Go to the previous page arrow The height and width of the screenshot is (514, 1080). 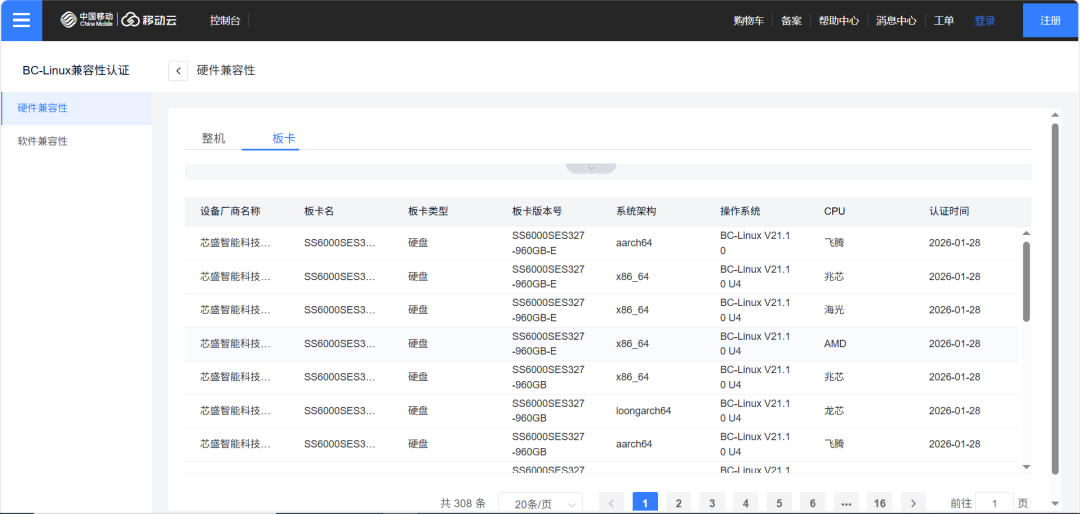pyautogui.click(x=612, y=504)
